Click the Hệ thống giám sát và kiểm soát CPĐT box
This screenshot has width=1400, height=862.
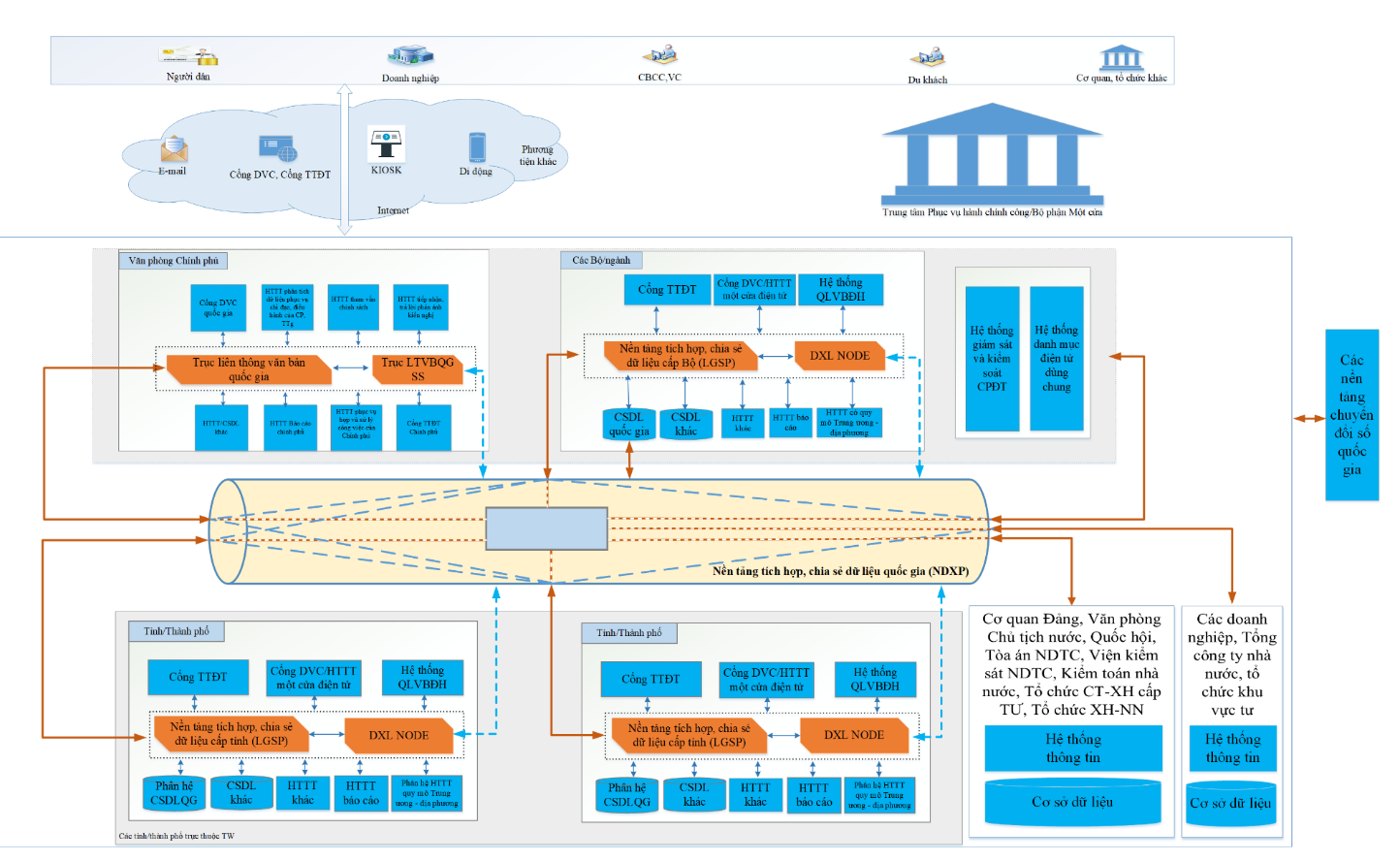(992, 359)
